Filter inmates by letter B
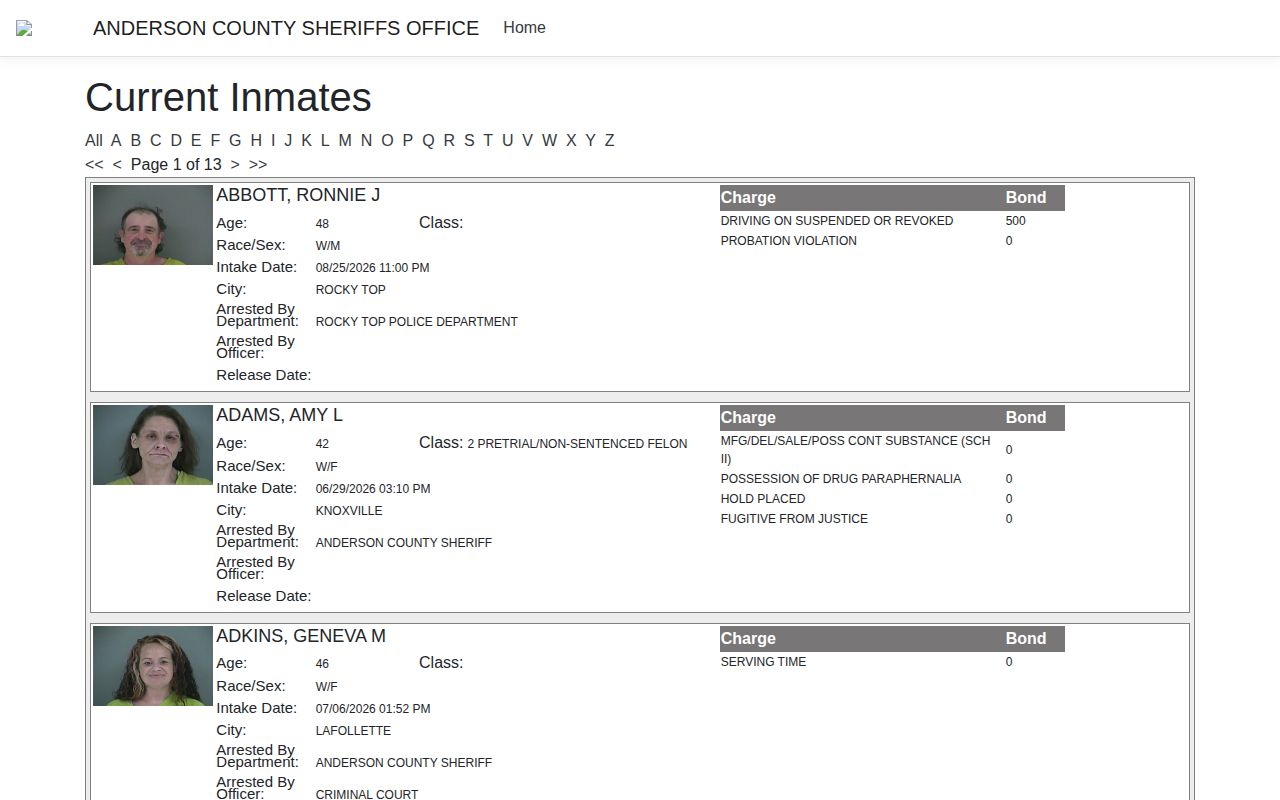The image size is (1280, 800). (x=136, y=140)
